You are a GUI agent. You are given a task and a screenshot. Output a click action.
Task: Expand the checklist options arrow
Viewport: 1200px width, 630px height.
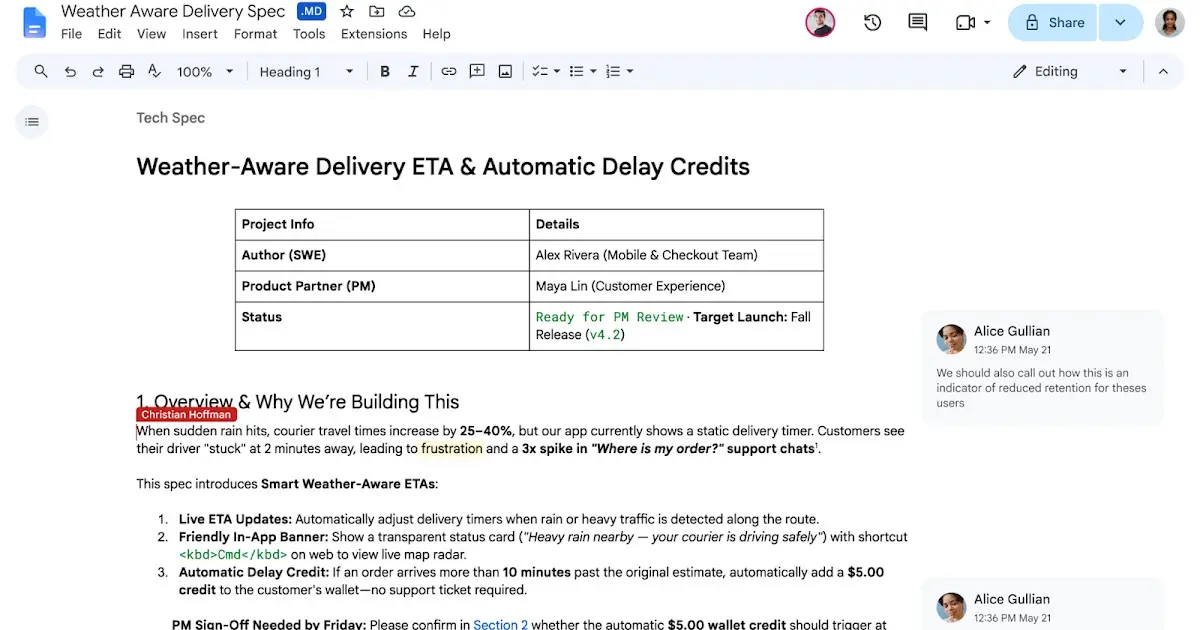pyautogui.click(x=556, y=71)
